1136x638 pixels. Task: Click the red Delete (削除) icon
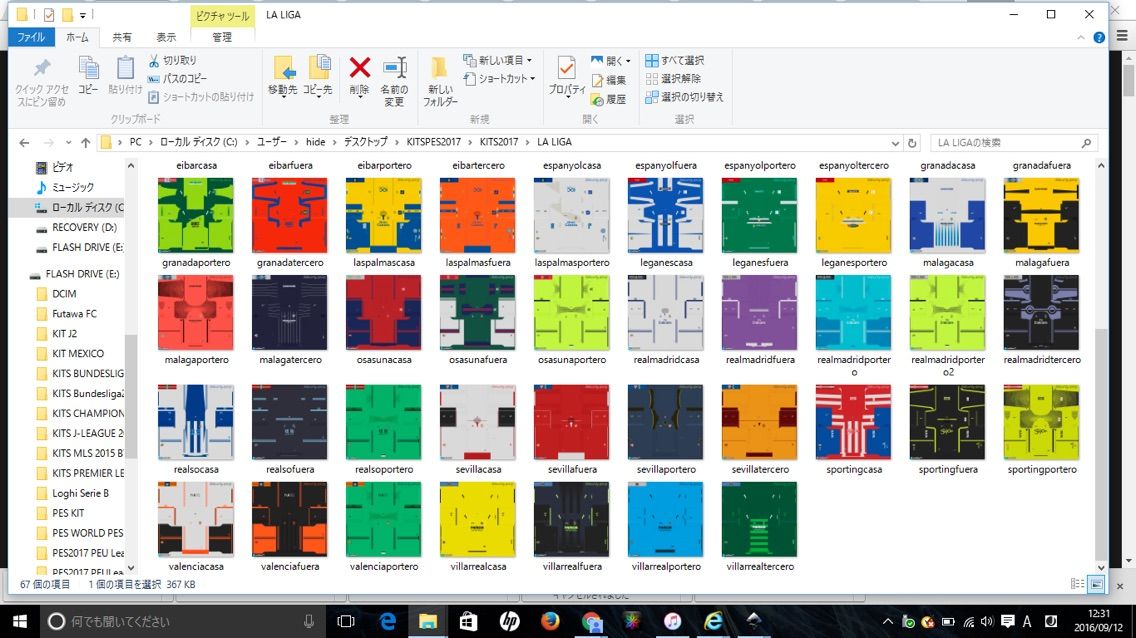pyautogui.click(x=359, y=67)
